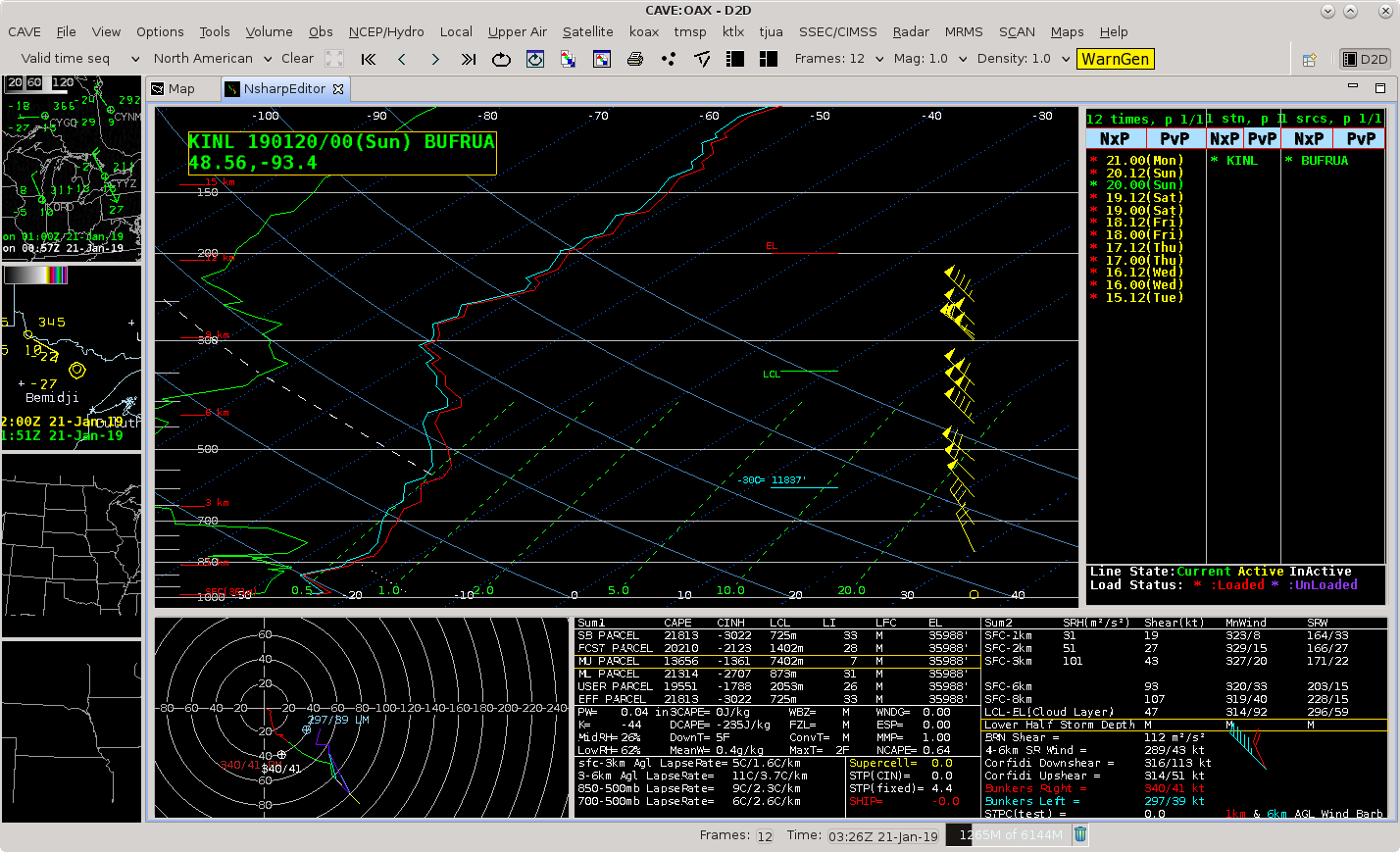Viewport: 1400px width, 852px height.
Task: Select time line 18.00(Fri)
Action: pyautogui.click(x=1136, y=235)
